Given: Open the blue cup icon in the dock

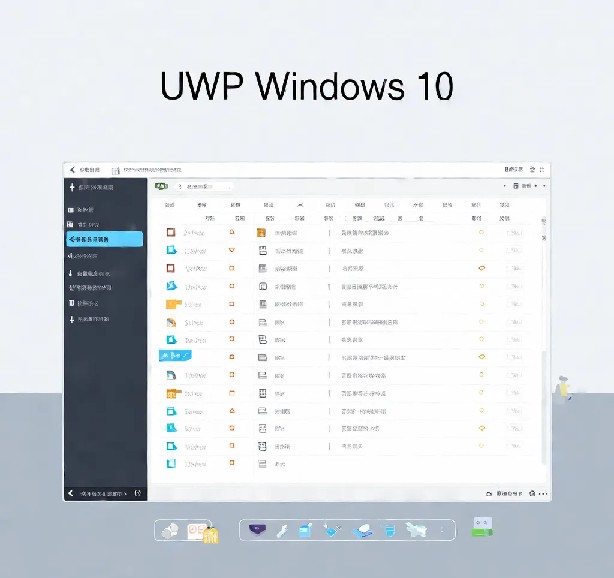Looking at the screenshot, I should (x=390, y=531).
